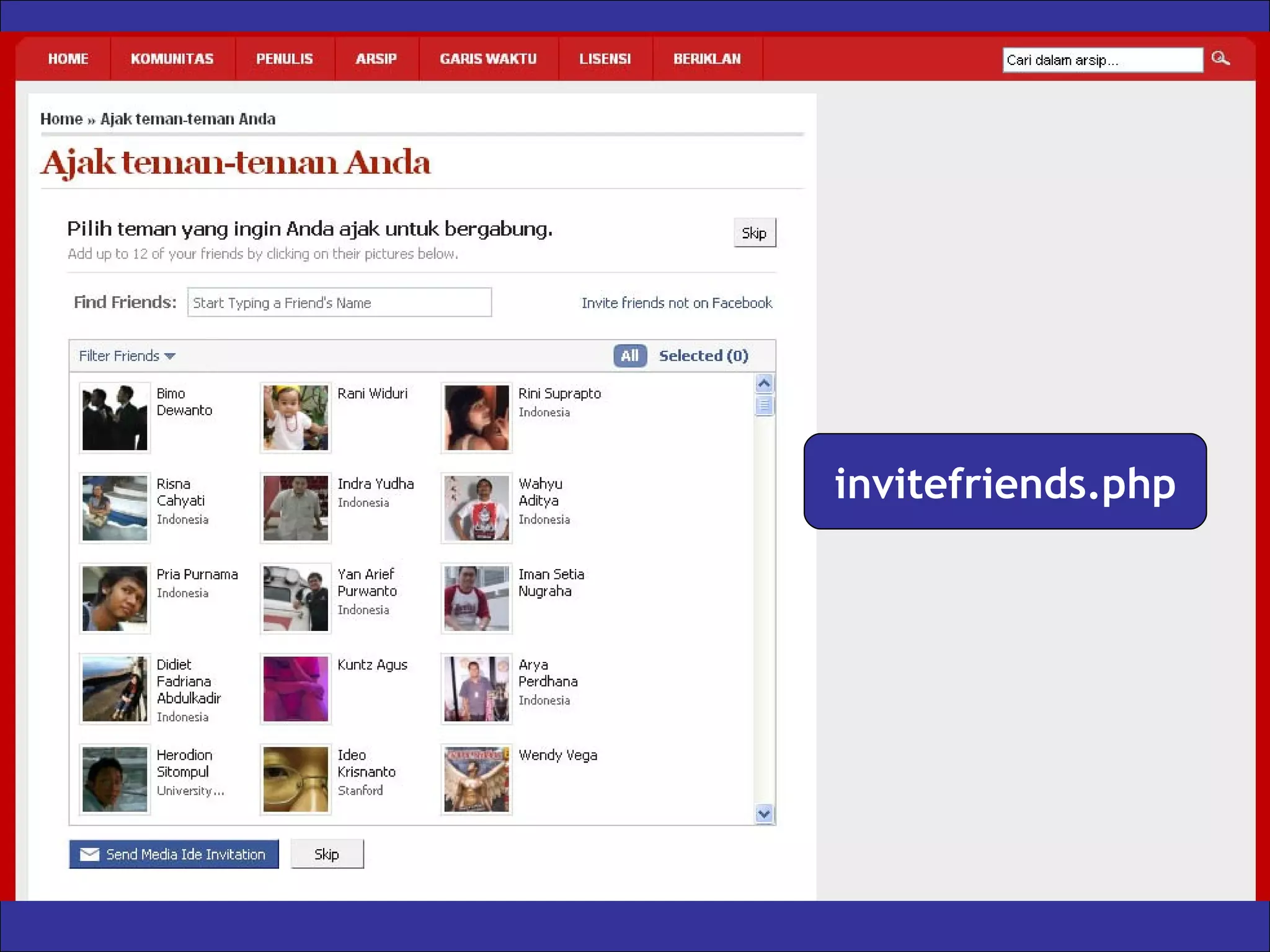Select Herodion Sitompul's picture

pos(115,779)
